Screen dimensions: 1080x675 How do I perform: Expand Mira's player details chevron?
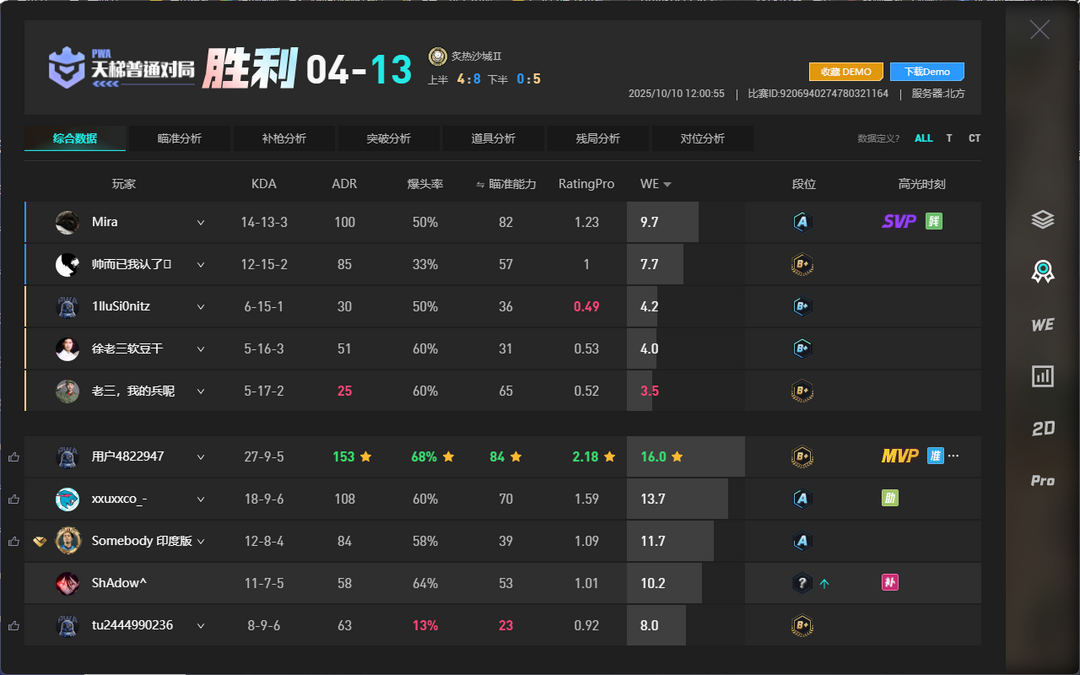pos(201,223)
